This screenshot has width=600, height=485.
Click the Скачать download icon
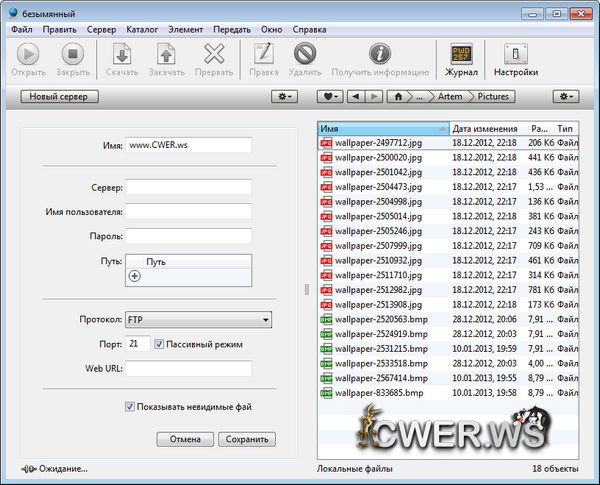[122, 54]
